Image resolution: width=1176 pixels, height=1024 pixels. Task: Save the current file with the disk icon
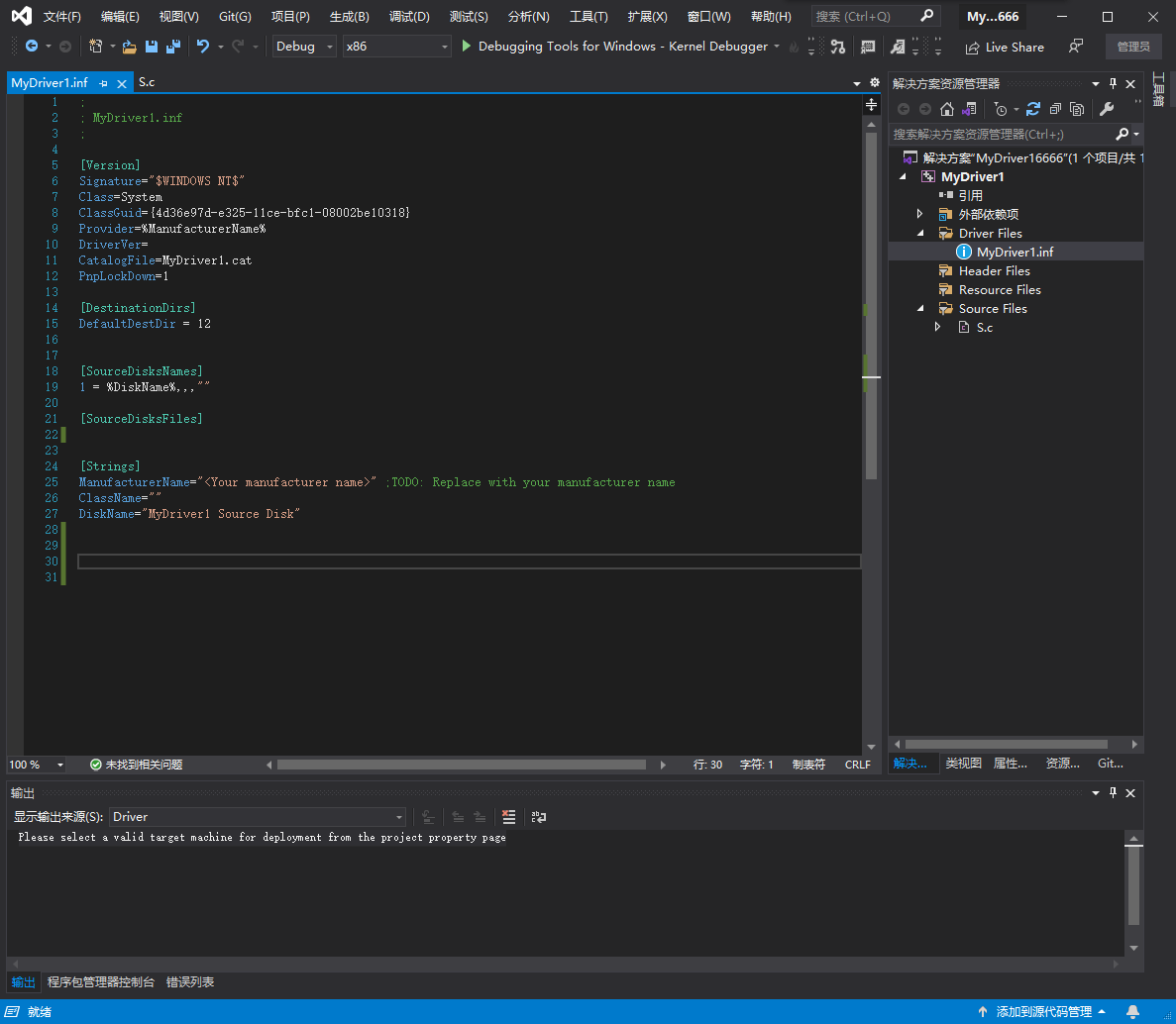point(151,47)
